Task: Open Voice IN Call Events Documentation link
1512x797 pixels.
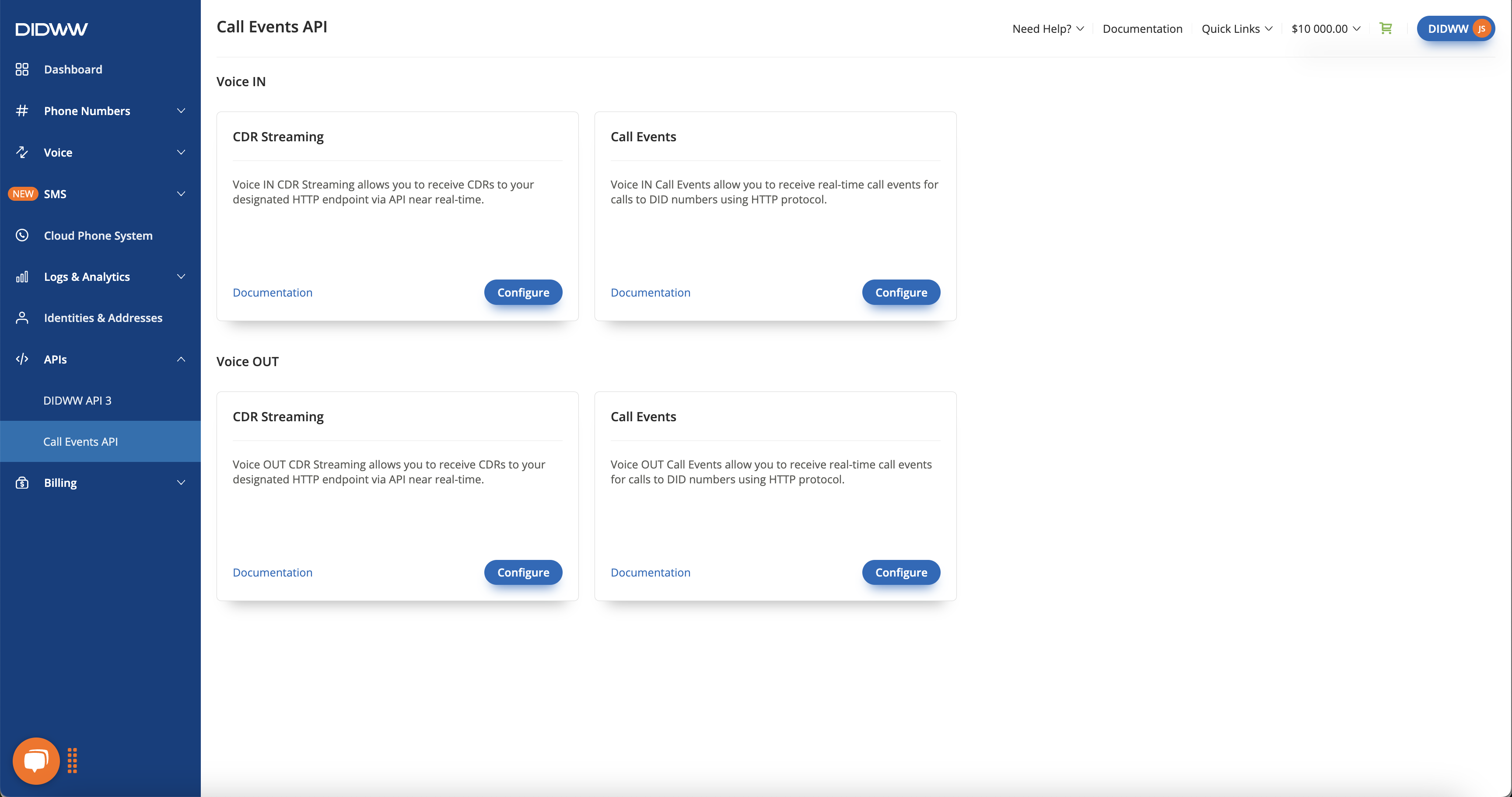Action: [x=651, y=292]
